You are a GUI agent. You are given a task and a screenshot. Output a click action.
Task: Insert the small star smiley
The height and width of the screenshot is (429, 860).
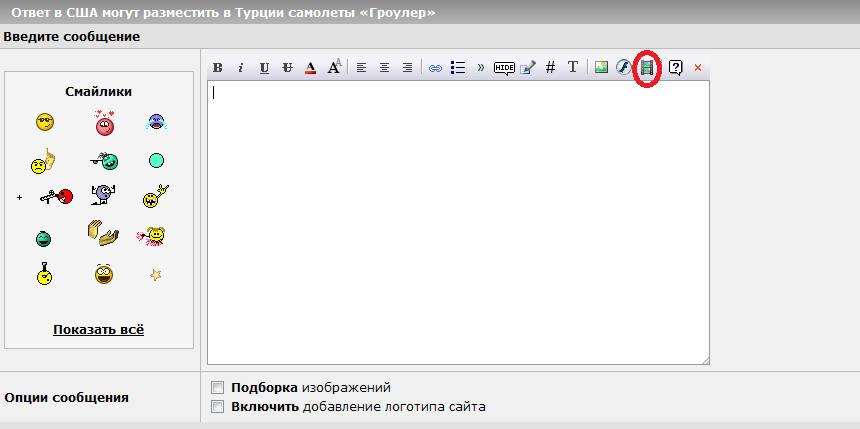(156, 275)
